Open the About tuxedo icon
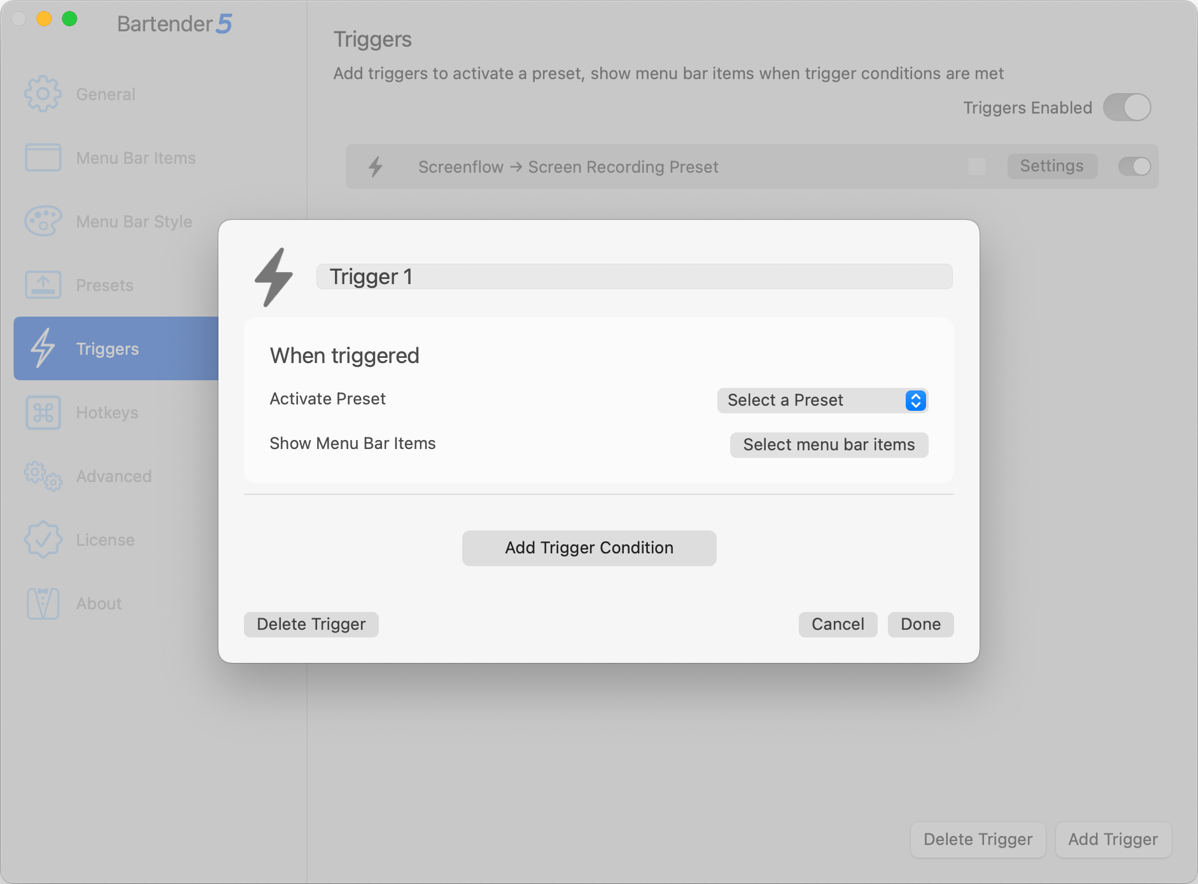This screenshot has width=1198, height=884. pos(43,603)
